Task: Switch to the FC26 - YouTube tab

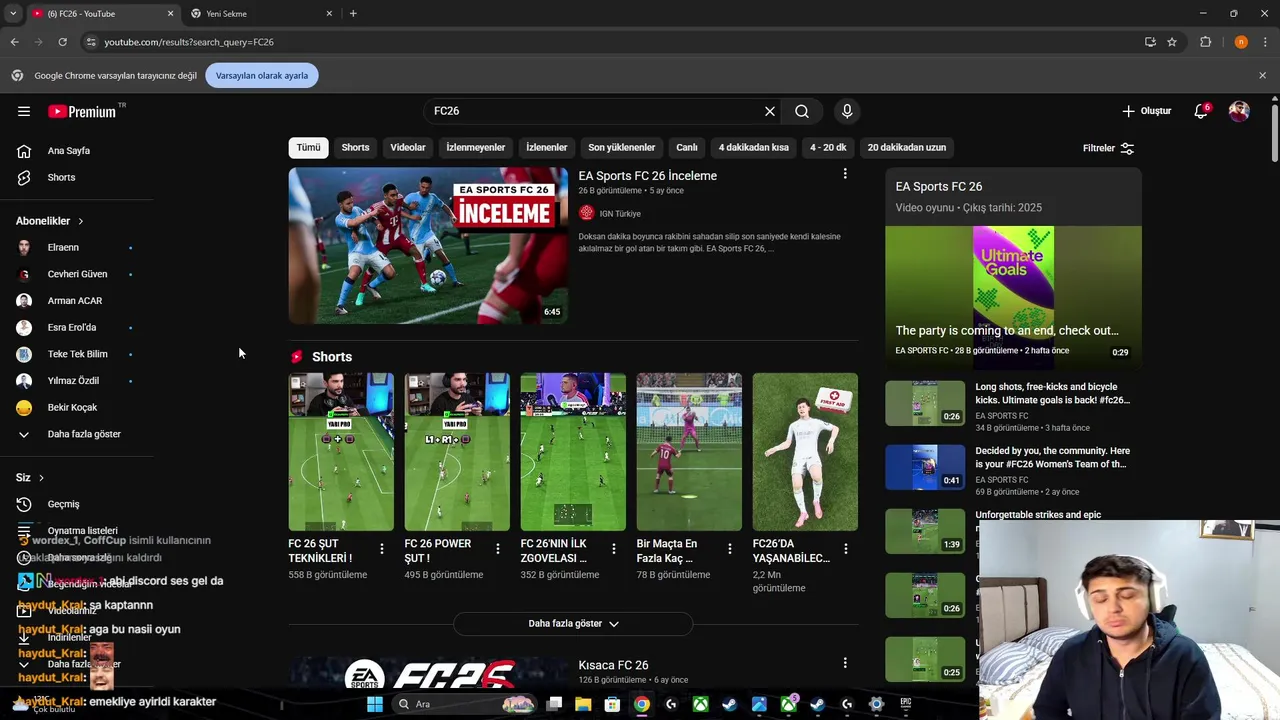Action: [x=102, y=13]
